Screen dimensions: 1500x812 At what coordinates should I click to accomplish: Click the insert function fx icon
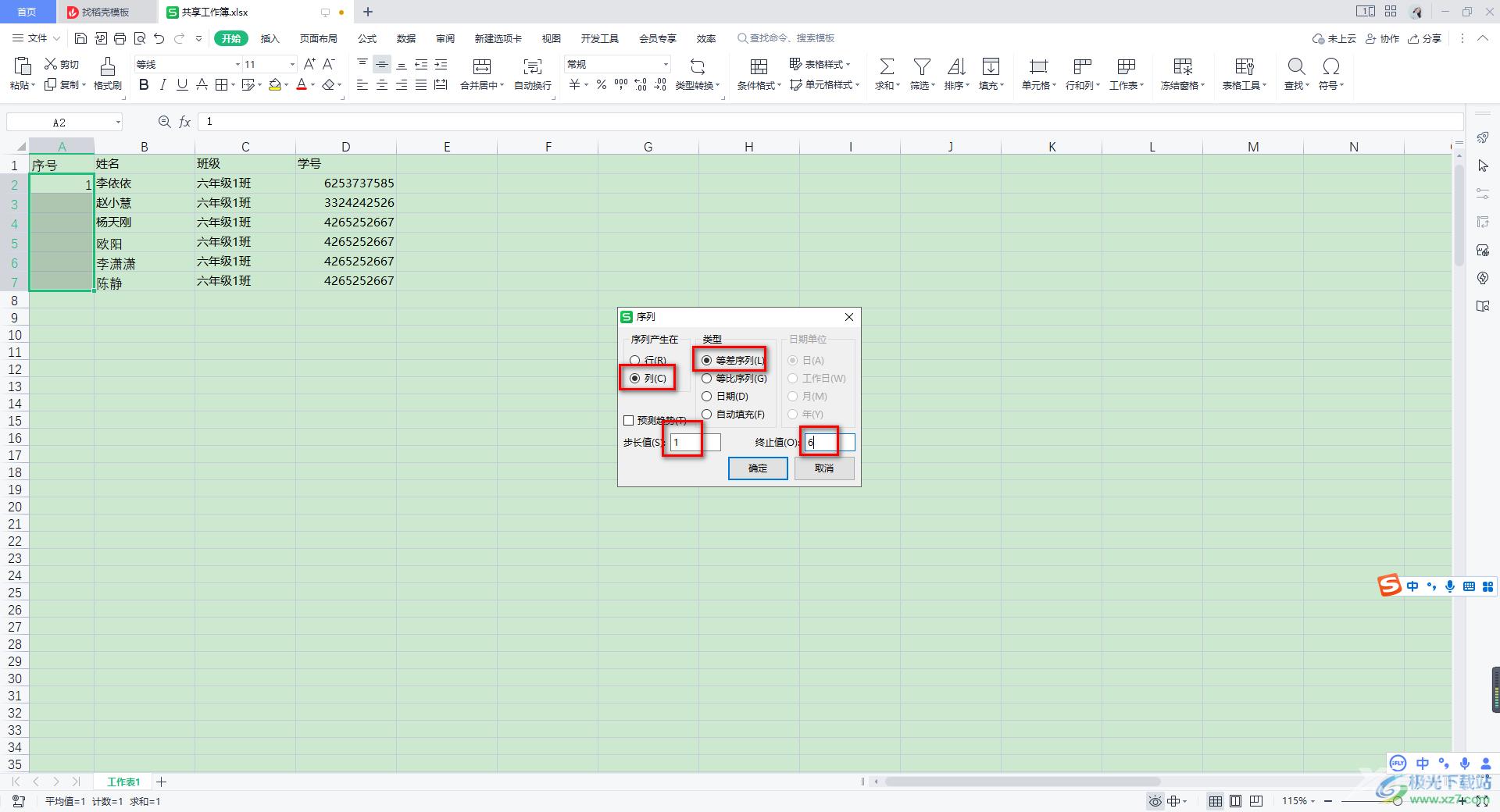click(x=185, y=122)
